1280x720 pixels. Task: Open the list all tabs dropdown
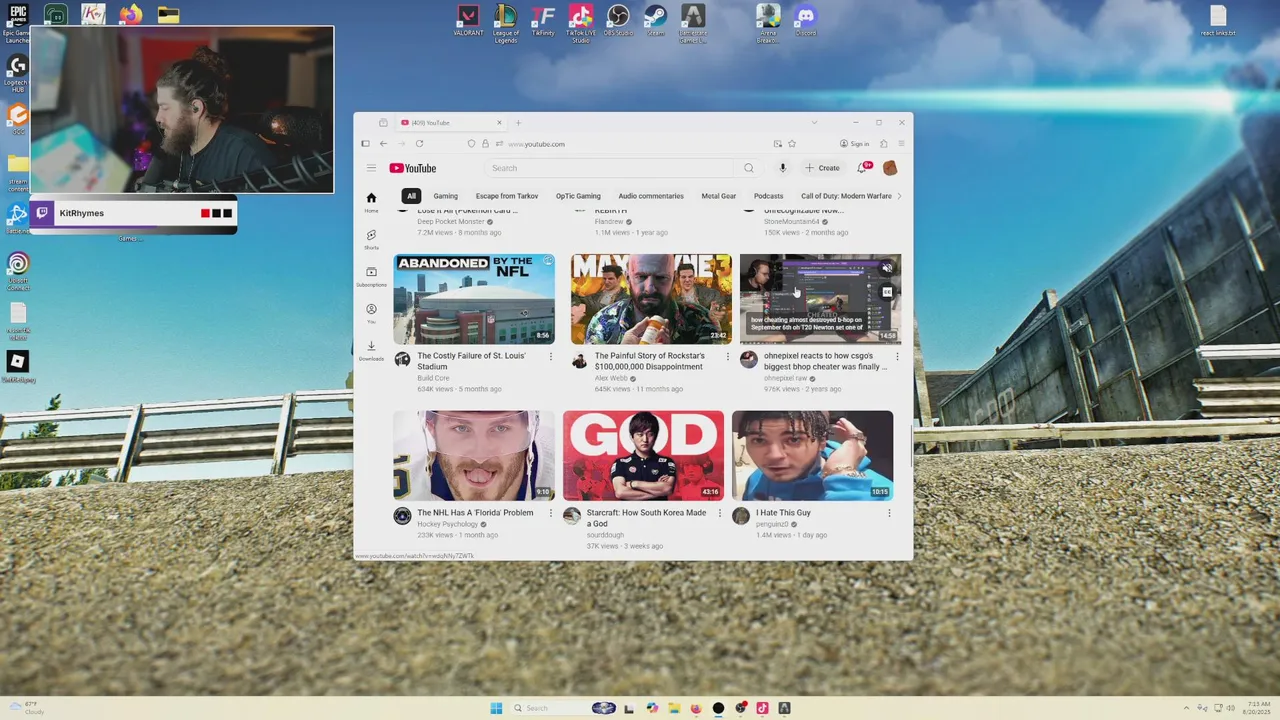[x=814, y=123]
